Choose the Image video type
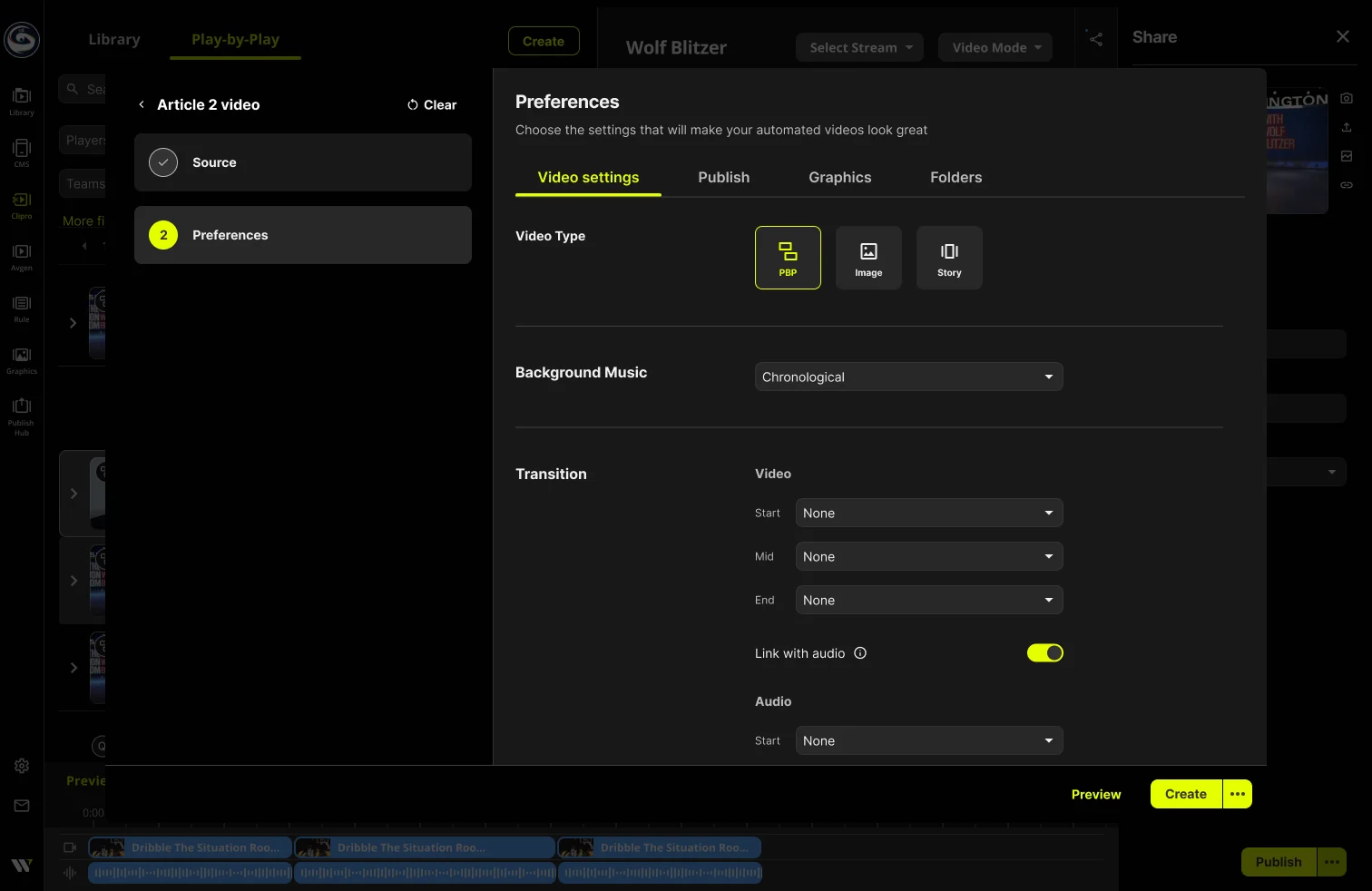Image resolution: width=1372 pixels, height=891 pixels. 868,258
